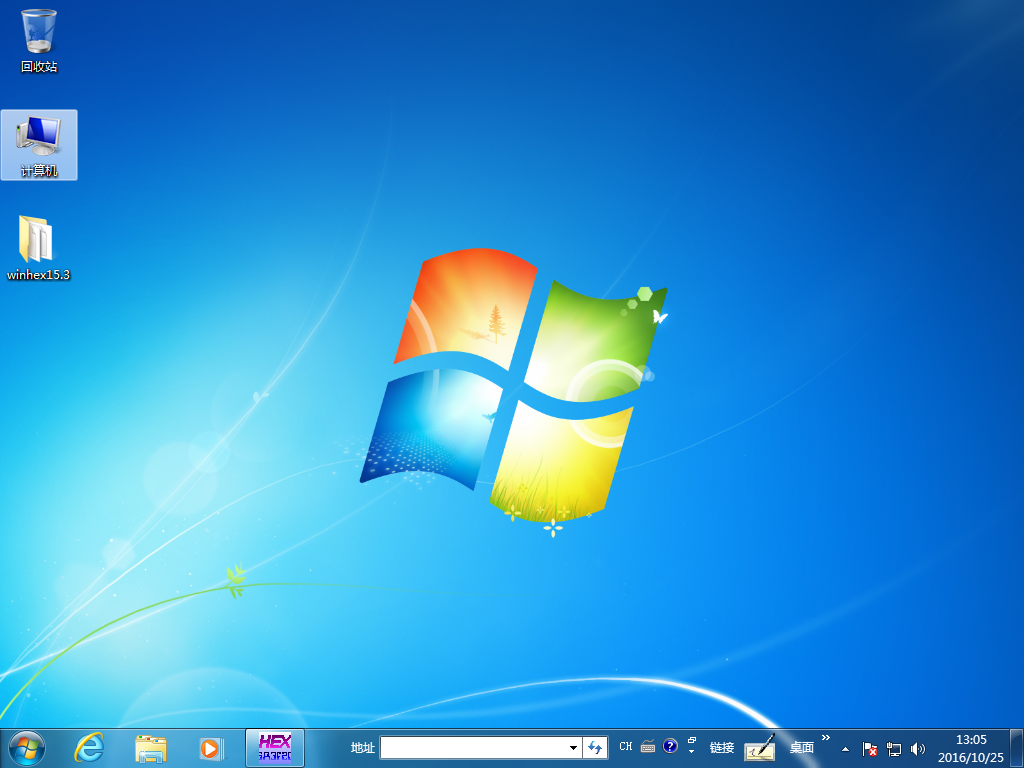Click the CH input language indicator
The height and width of the screenshot is (768, 1024).
click(x=626, y=746)
